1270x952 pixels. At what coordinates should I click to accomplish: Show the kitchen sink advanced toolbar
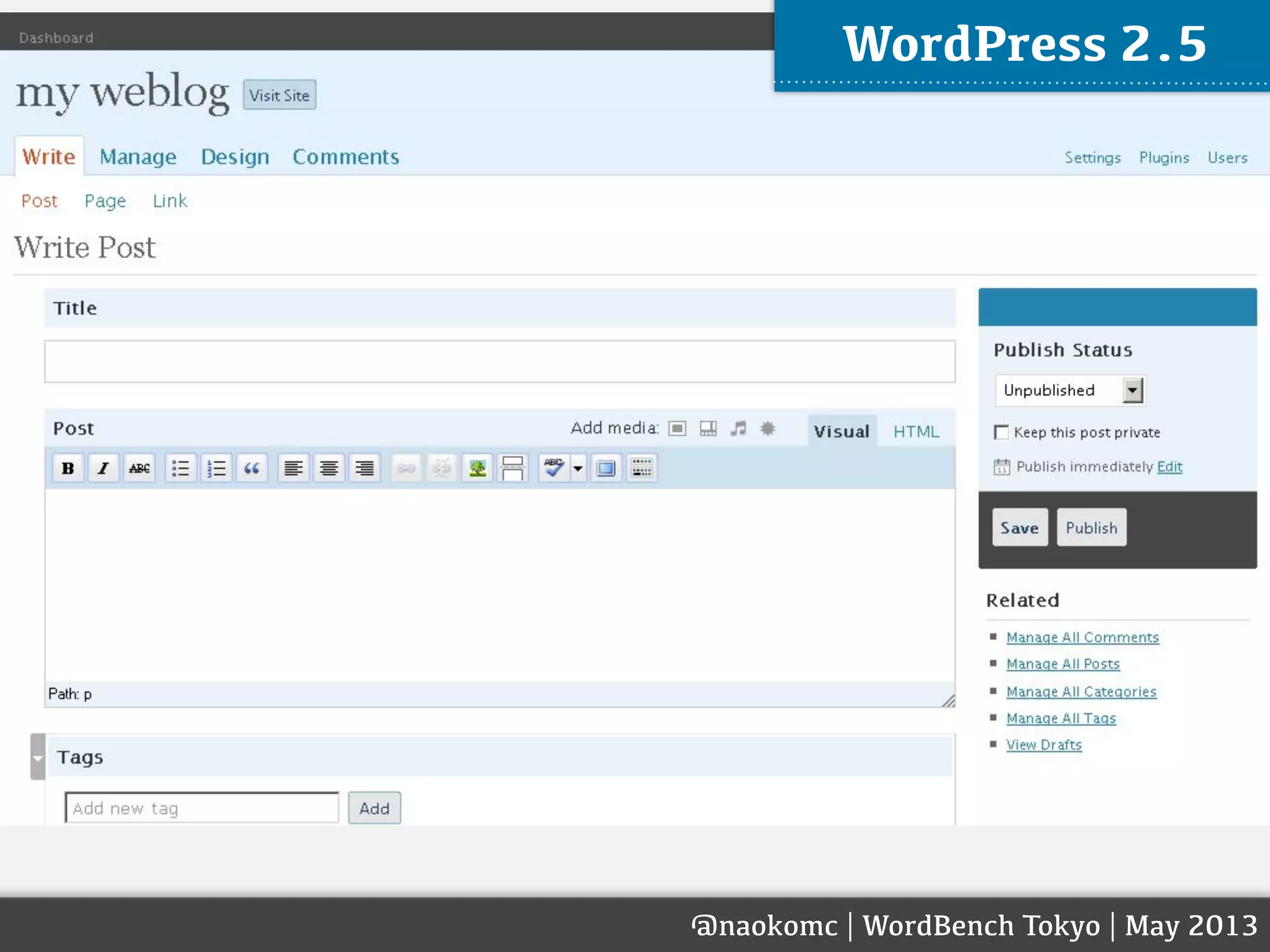[x=641, y=468]
